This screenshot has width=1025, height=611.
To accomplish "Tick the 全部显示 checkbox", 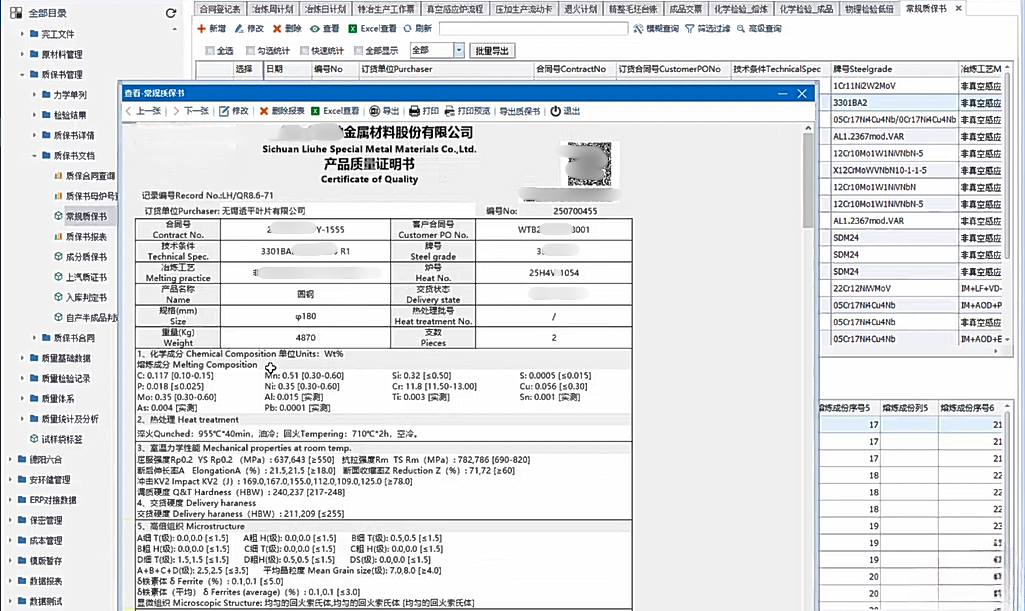I will pyautogui.click(x=358, y=50).
